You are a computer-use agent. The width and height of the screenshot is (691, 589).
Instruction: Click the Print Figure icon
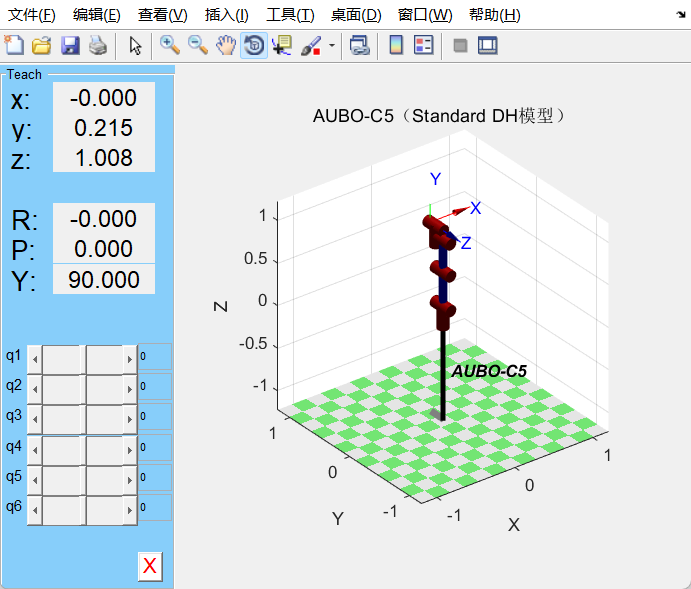(98, 45)
